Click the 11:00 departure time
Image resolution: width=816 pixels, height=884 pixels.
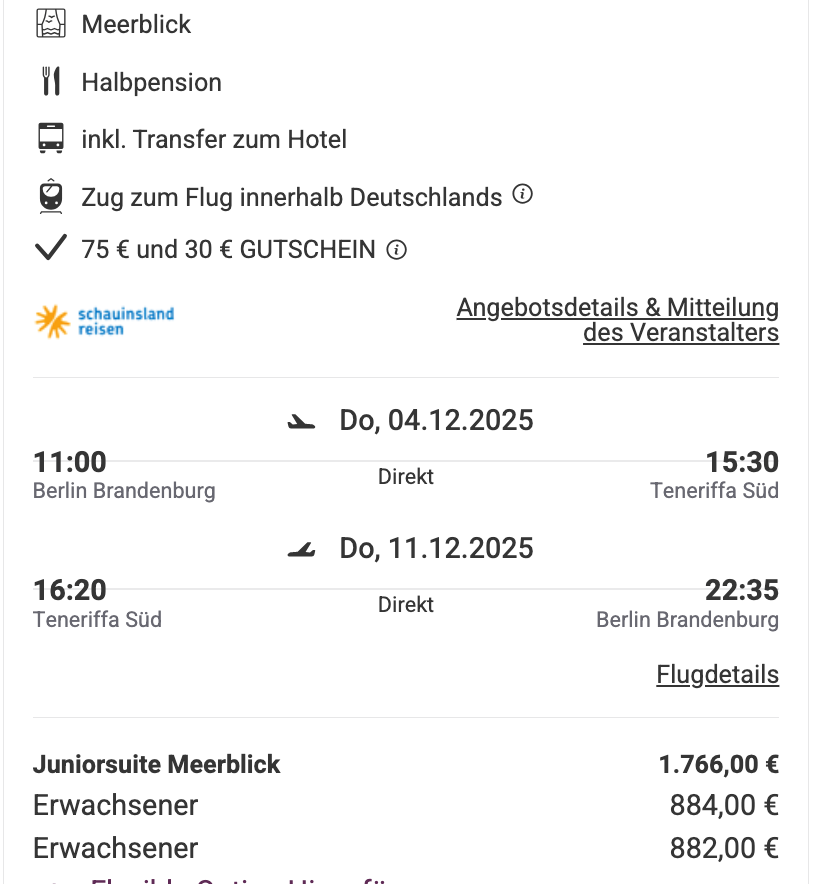coord(70,462)
